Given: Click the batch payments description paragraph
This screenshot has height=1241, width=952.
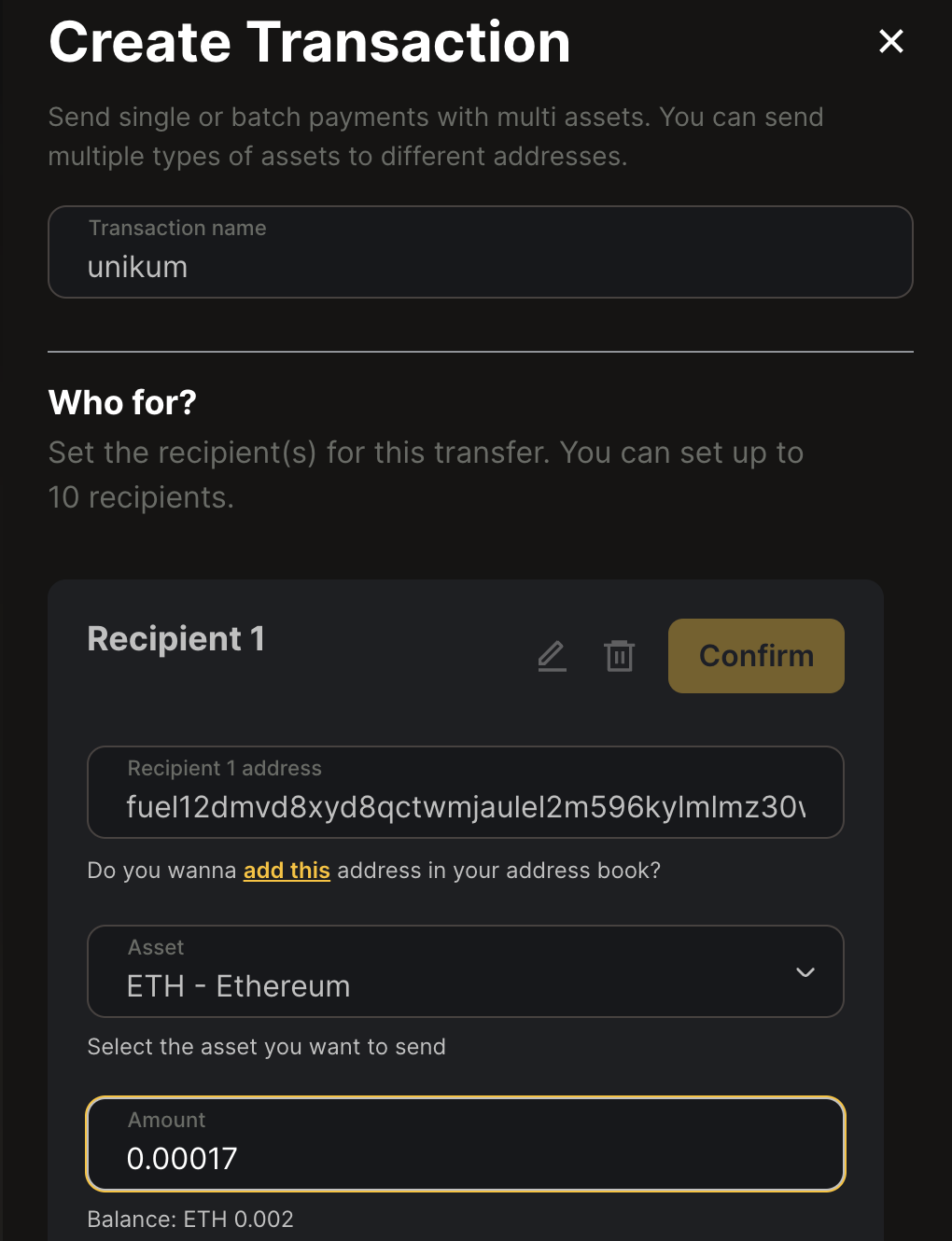Looking at the screenshot, I should pyautogui.click(x=436, y=136).
